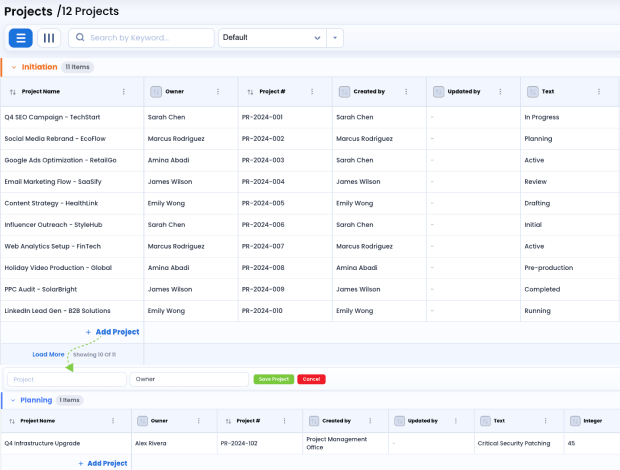Viewport: 620px width, 470px height.
Task: Sort Initiation table by Project Name
Action: 13,92
